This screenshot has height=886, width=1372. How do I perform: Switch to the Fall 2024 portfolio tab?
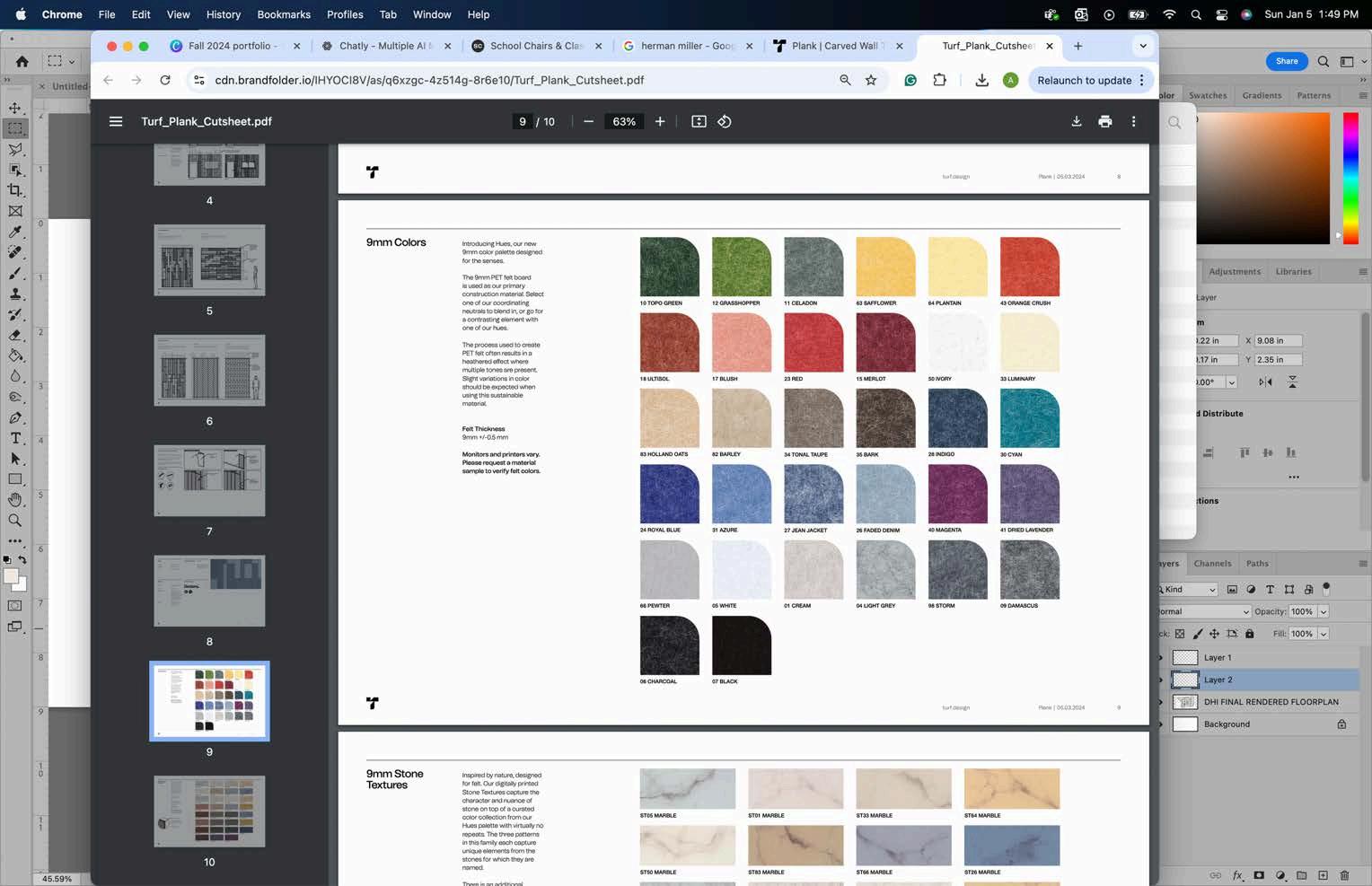pos(233,46)
